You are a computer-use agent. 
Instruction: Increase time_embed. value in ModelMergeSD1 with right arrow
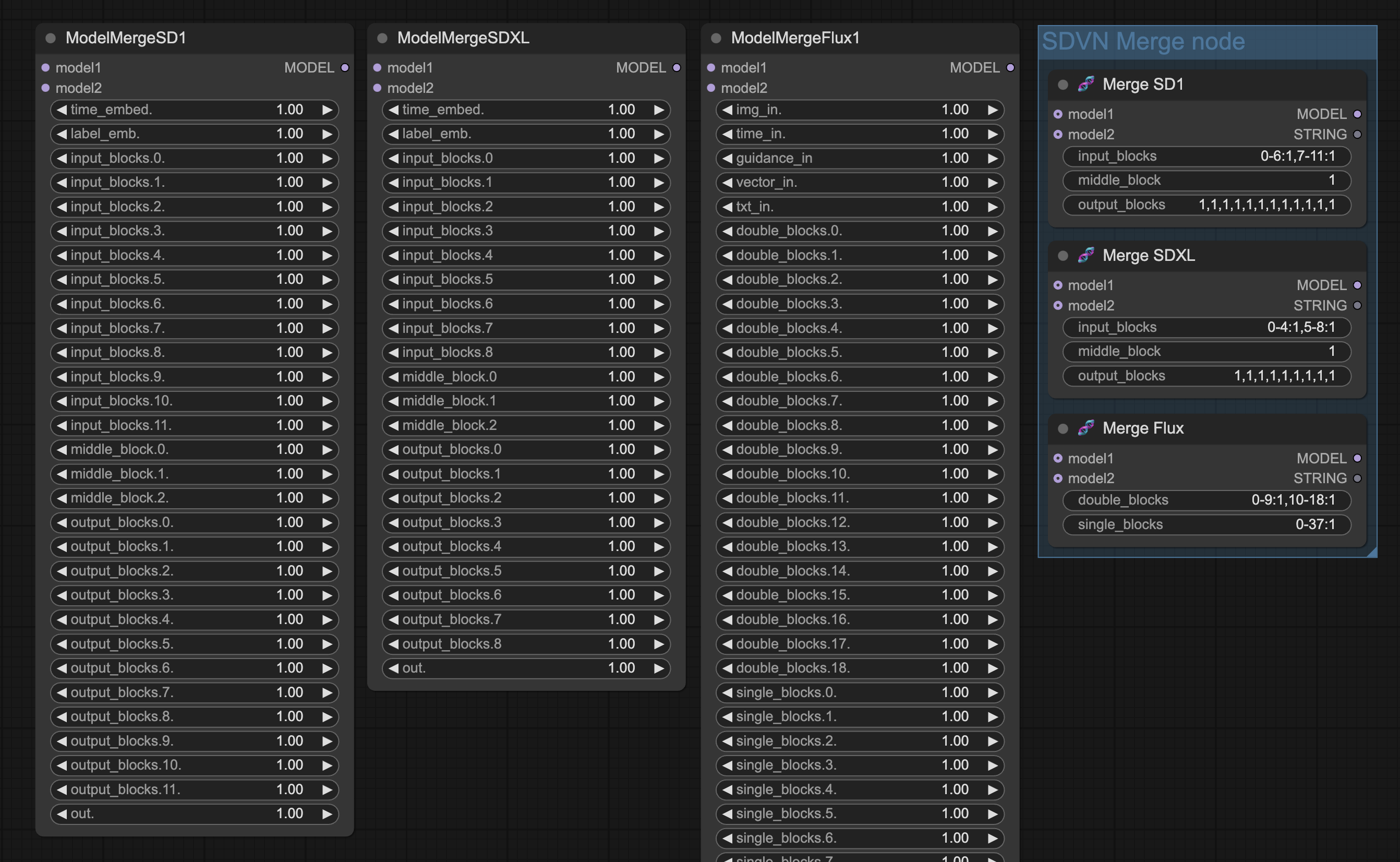point(327,110)
